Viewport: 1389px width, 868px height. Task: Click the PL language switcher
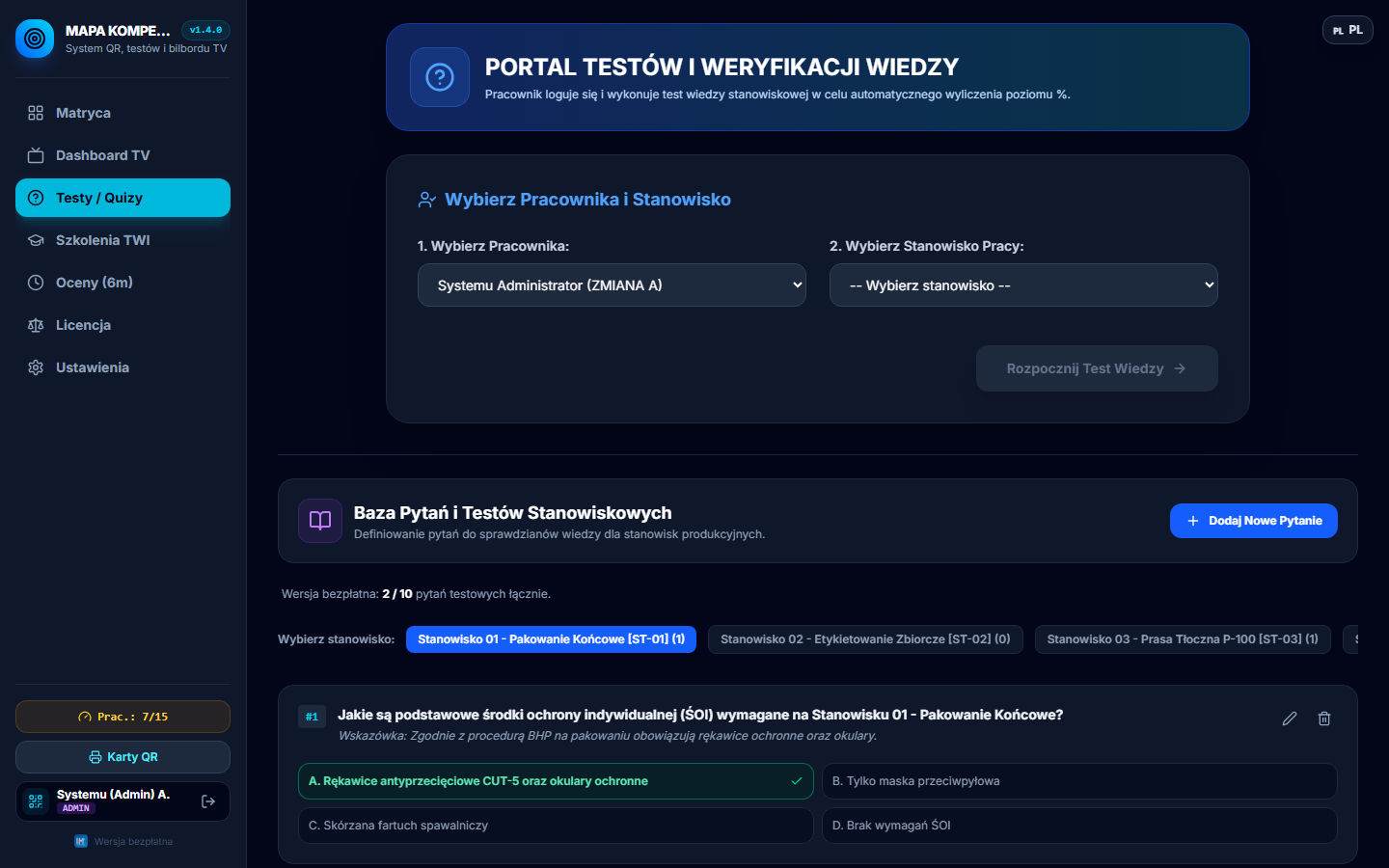pos(1348,30)
